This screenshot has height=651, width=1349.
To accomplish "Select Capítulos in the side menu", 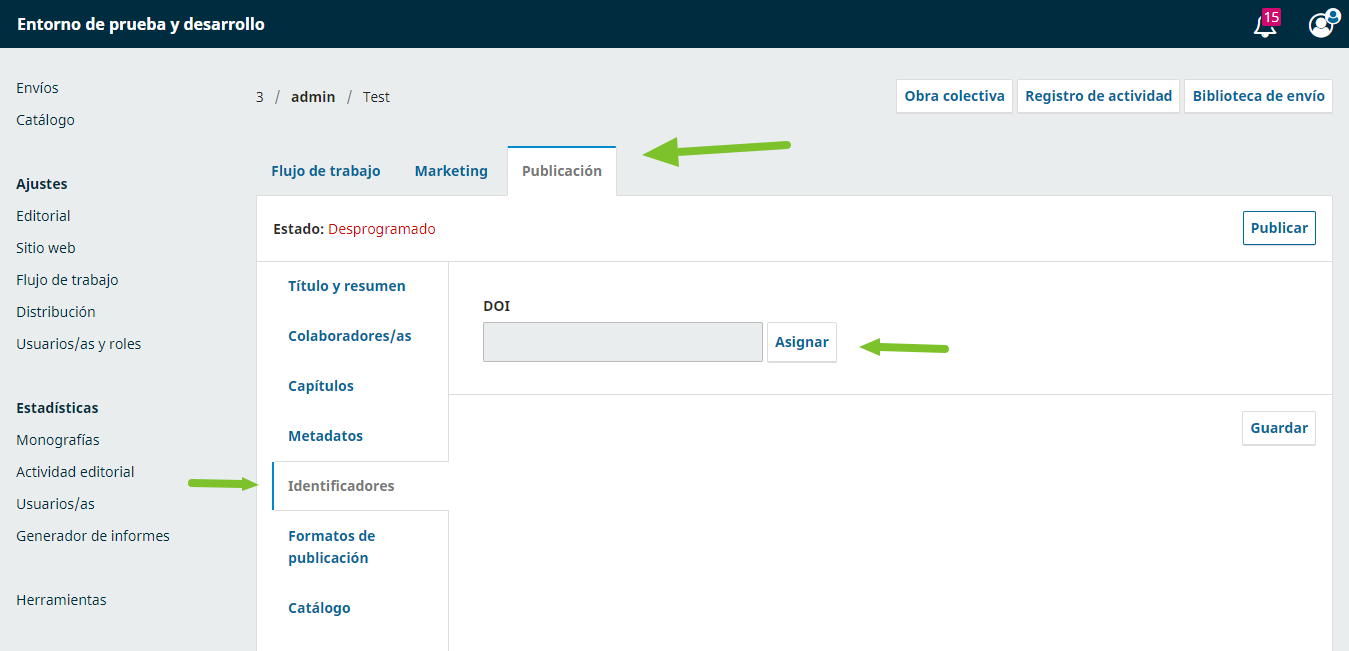I will (321, 386).
